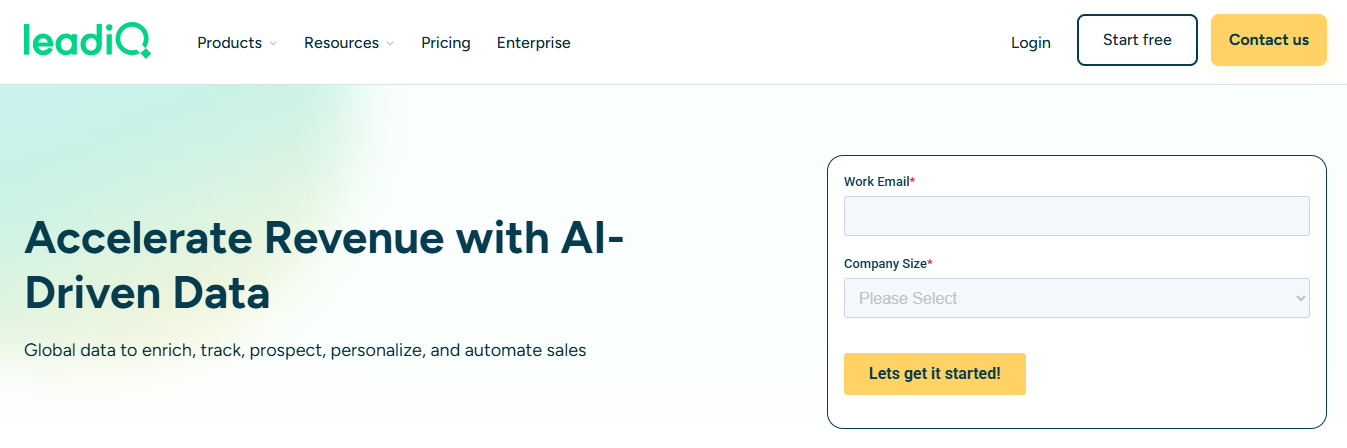Click the Accelerate Revenue headline

[x=324, y=265]
